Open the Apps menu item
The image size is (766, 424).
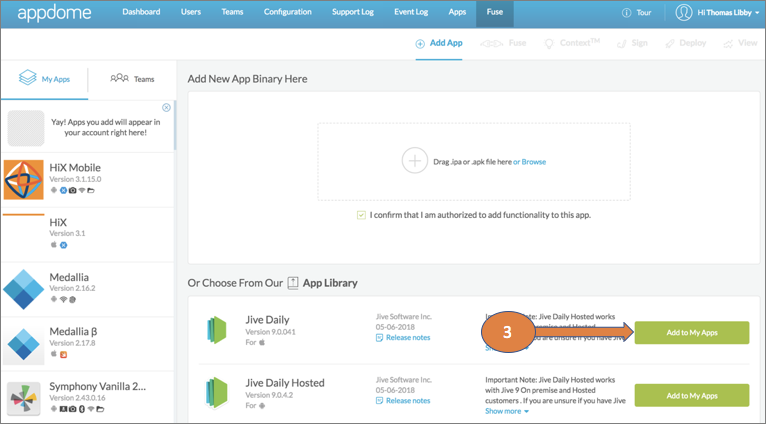457,12
